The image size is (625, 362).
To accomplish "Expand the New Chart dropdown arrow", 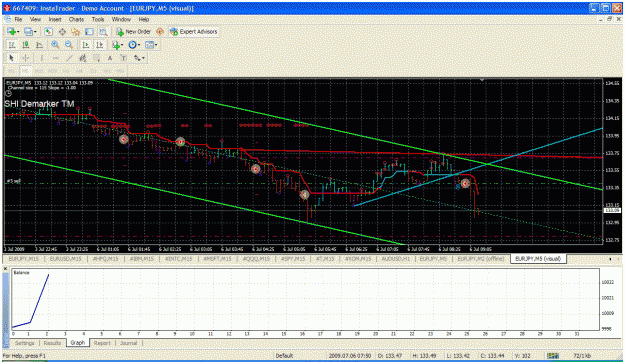I will click(18, 32).
